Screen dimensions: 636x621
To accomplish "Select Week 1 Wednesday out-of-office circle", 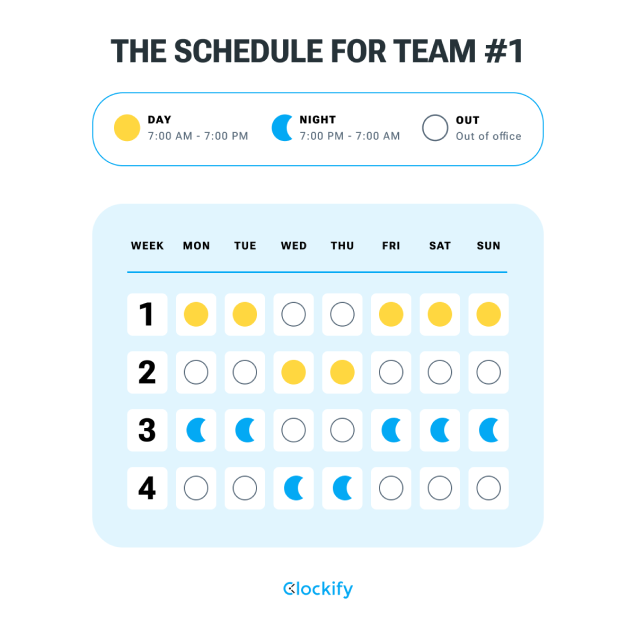I will point(293,314).
